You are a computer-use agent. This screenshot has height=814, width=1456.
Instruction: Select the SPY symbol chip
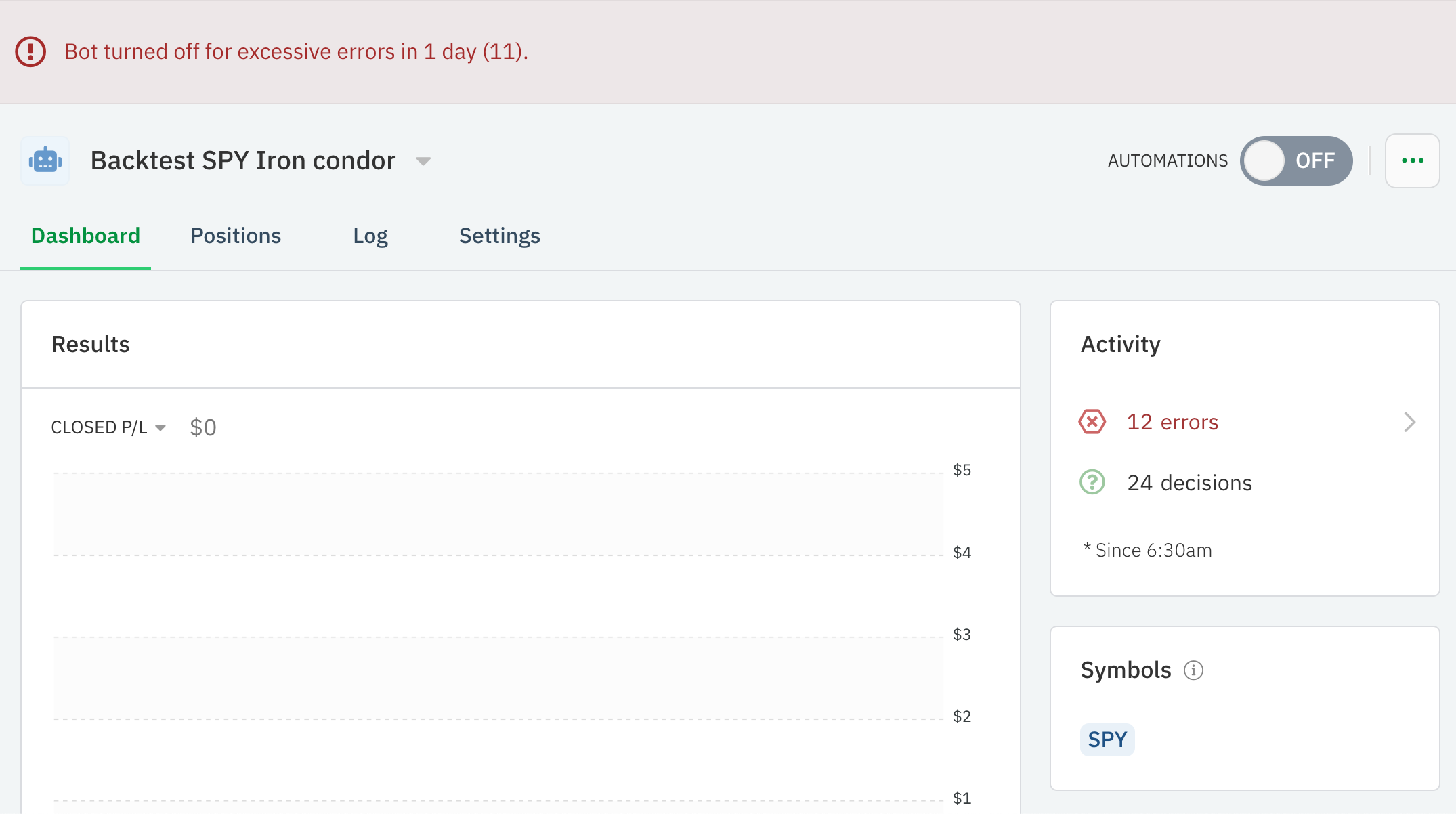point(1107,740)
